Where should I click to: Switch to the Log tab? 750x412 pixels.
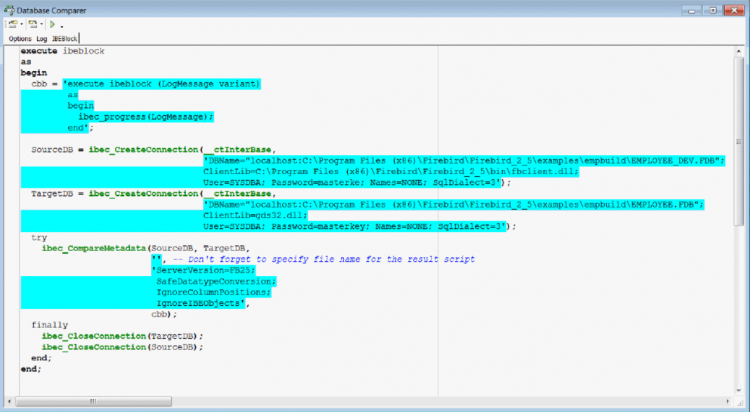42,39
